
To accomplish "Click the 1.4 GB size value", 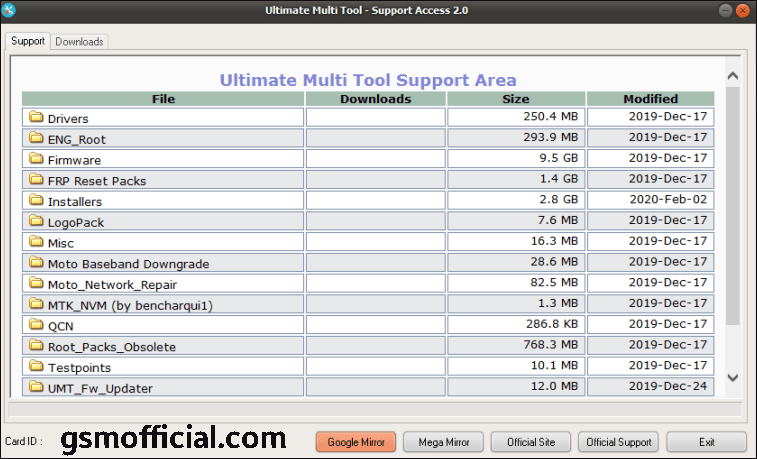I will pos(559,179).
